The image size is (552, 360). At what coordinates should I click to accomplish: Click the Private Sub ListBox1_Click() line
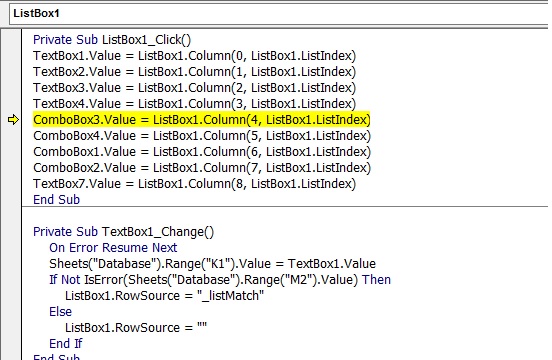click(112, 40)
